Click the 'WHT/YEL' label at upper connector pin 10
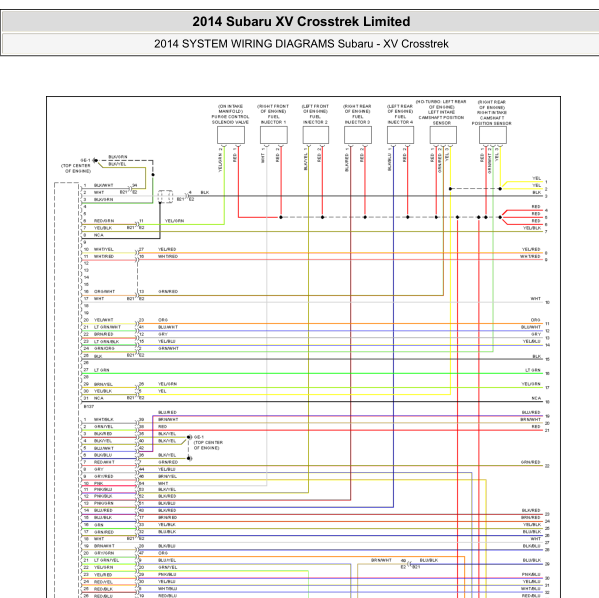 pyautogui.click(x=104, y=249)
